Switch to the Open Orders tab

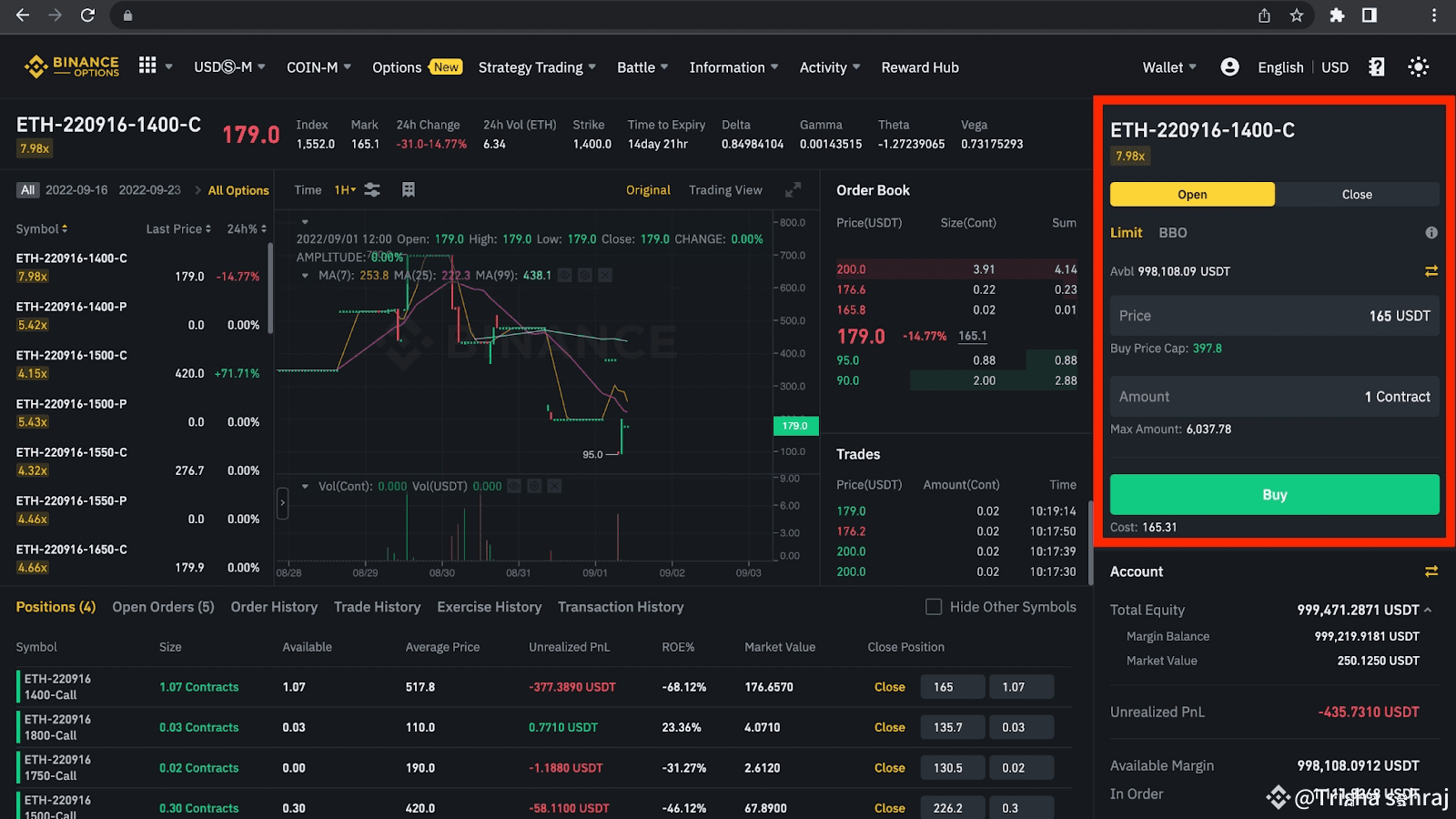click(163, 607)
